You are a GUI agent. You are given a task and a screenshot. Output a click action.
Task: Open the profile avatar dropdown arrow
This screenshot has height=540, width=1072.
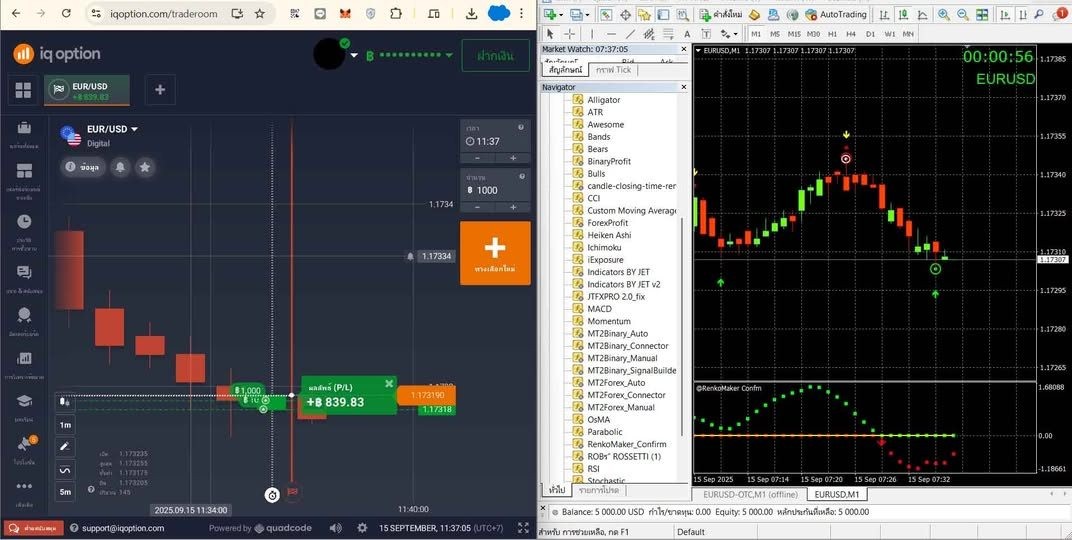pyautogui.click(x=354, y=55)
